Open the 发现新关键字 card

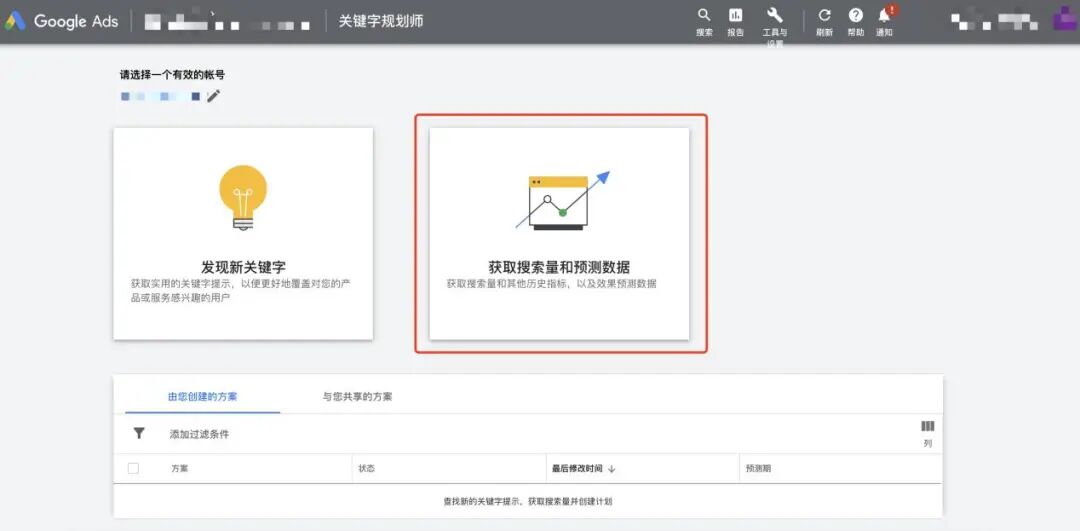[243, 233]
